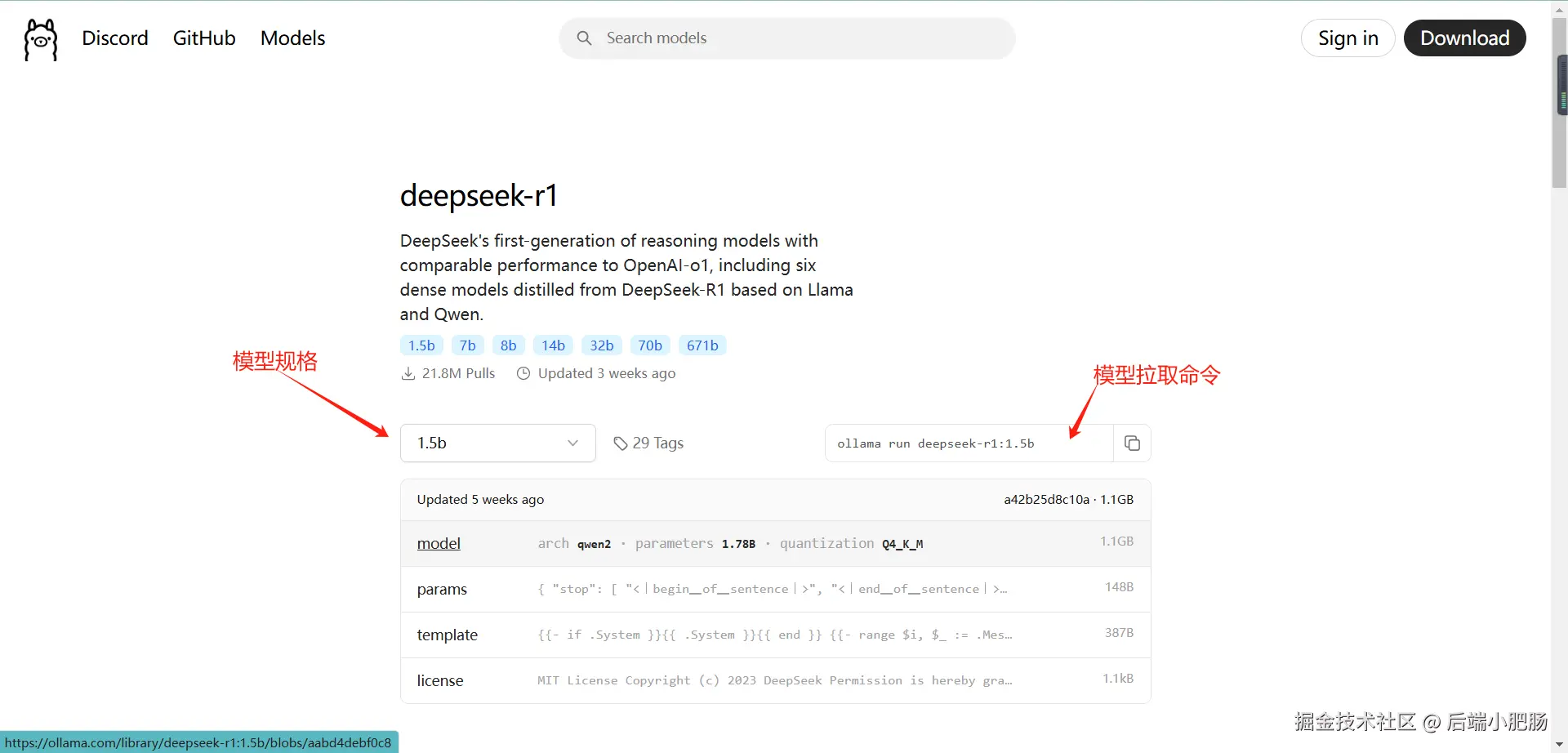
Task: Click the 387B size in the template row
Action: 1119,633
